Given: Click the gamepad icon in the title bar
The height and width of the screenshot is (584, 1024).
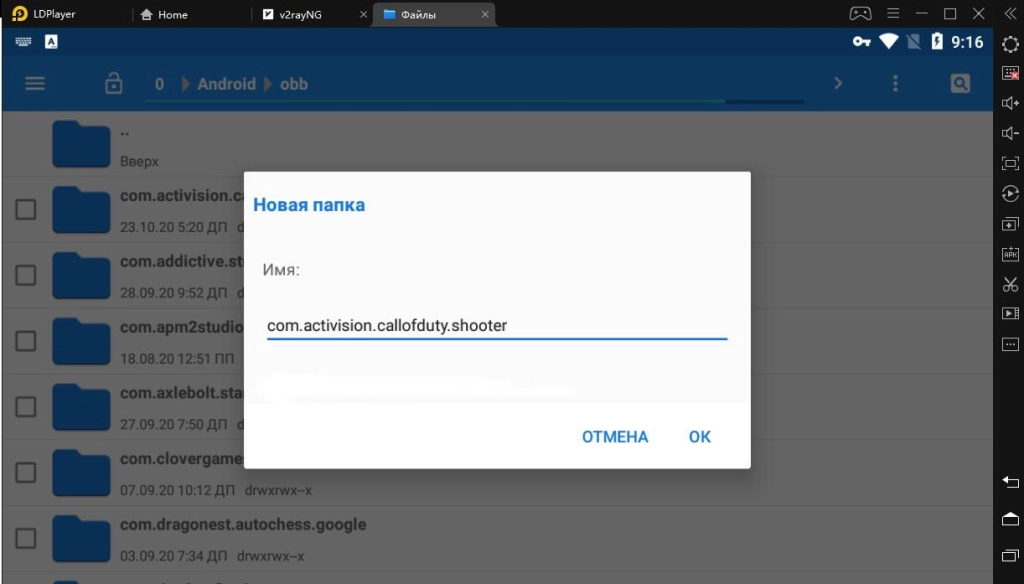Looking at the screenshot, I should point(860,13).
